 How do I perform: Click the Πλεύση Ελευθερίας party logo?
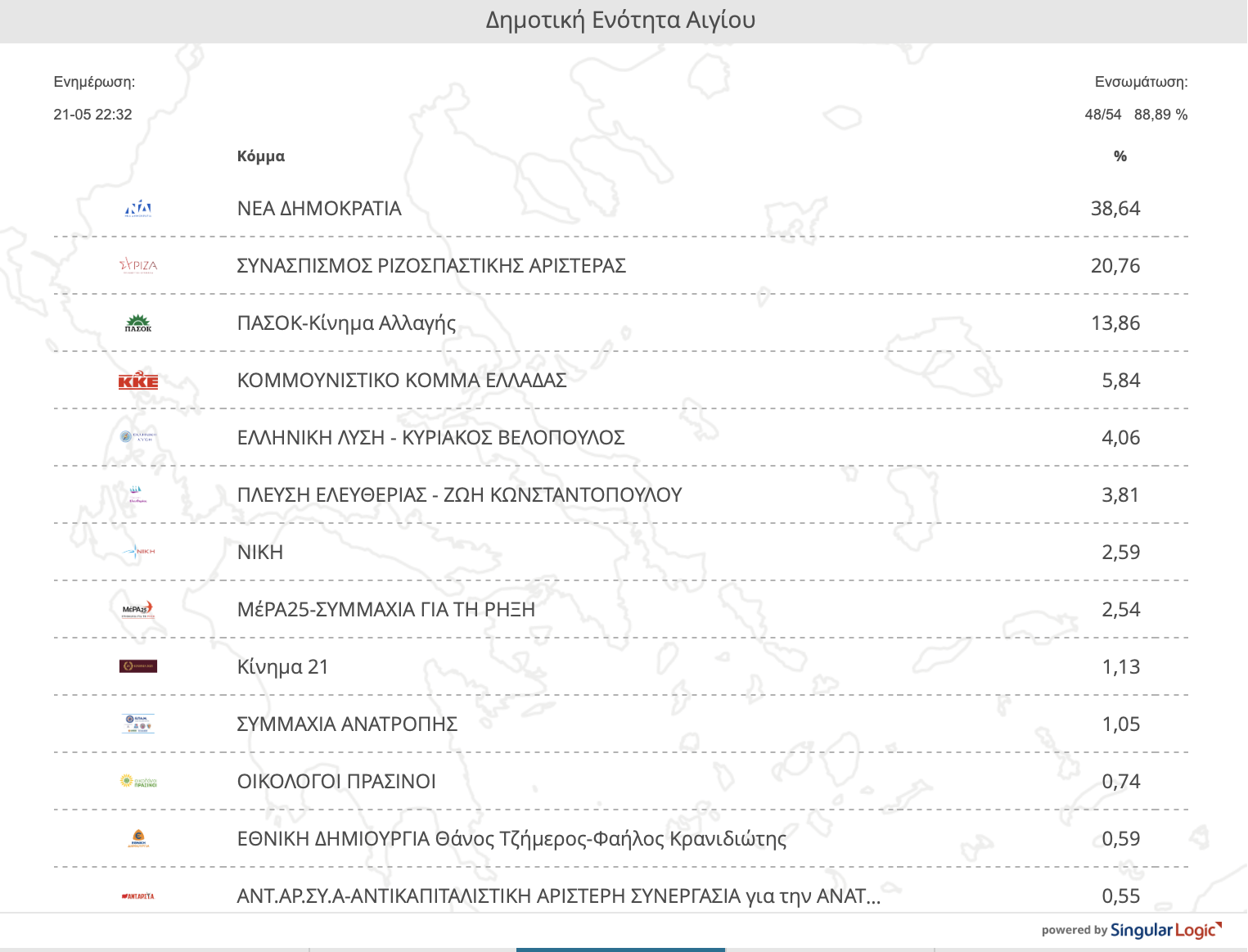pos(138,494)
